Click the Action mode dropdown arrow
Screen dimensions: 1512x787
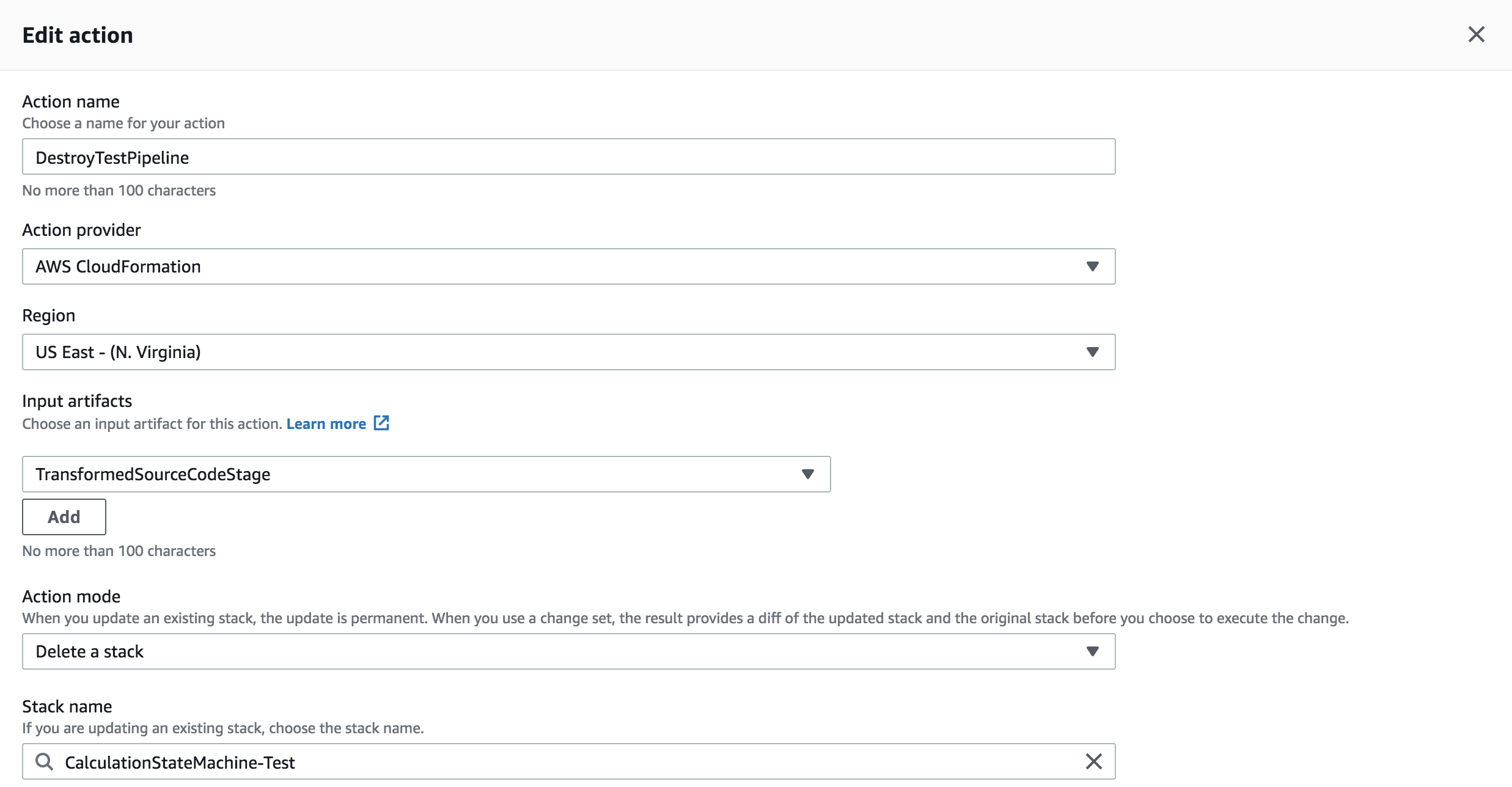click(x=1093, y=651)
